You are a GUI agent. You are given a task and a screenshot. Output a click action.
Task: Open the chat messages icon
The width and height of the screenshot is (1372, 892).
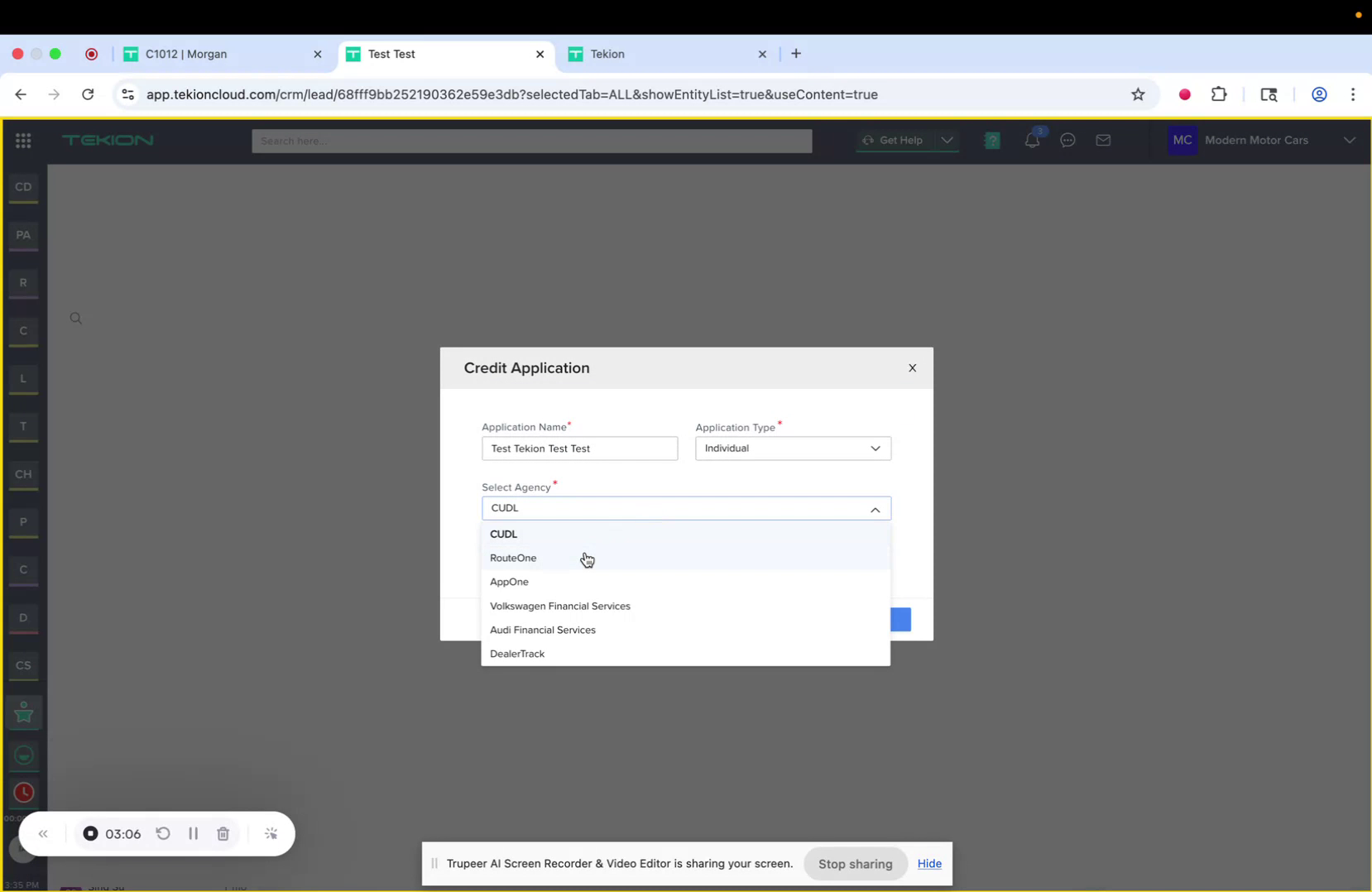[x=1067, y=141]
